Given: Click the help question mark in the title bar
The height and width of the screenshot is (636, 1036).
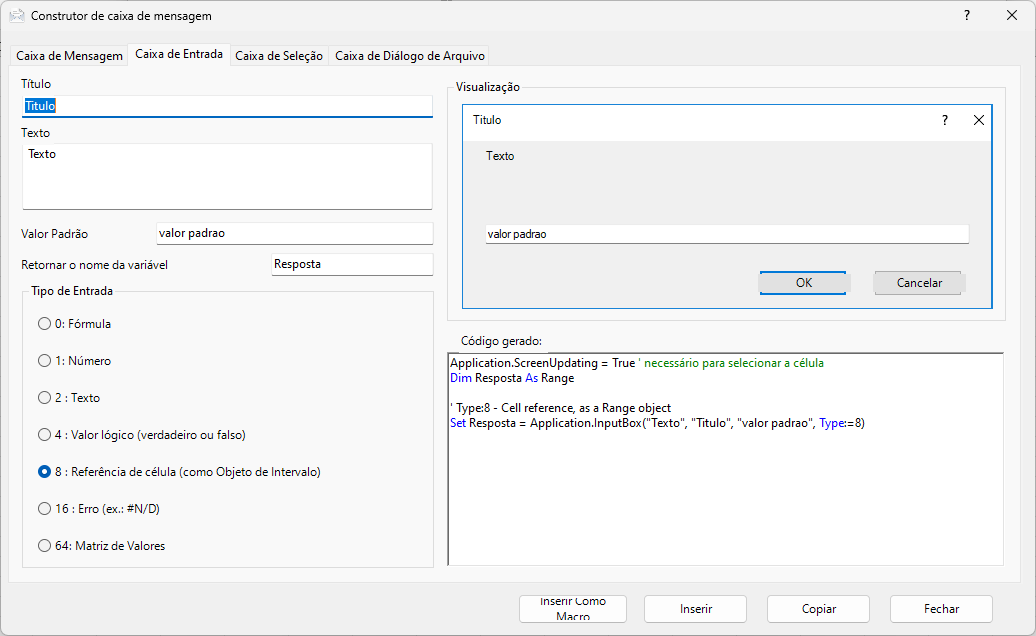Looking at the screenshot, I should (x=967, y=15).
